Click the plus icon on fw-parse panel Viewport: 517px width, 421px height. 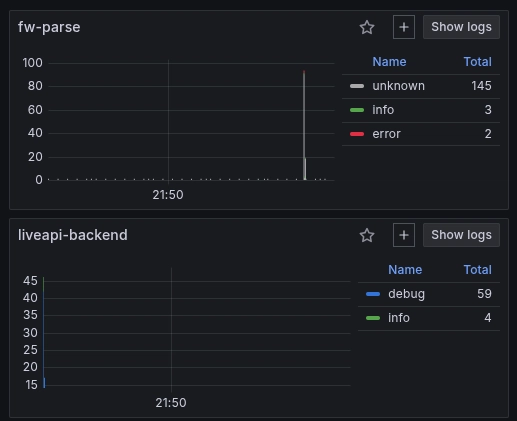pos(404,27)
